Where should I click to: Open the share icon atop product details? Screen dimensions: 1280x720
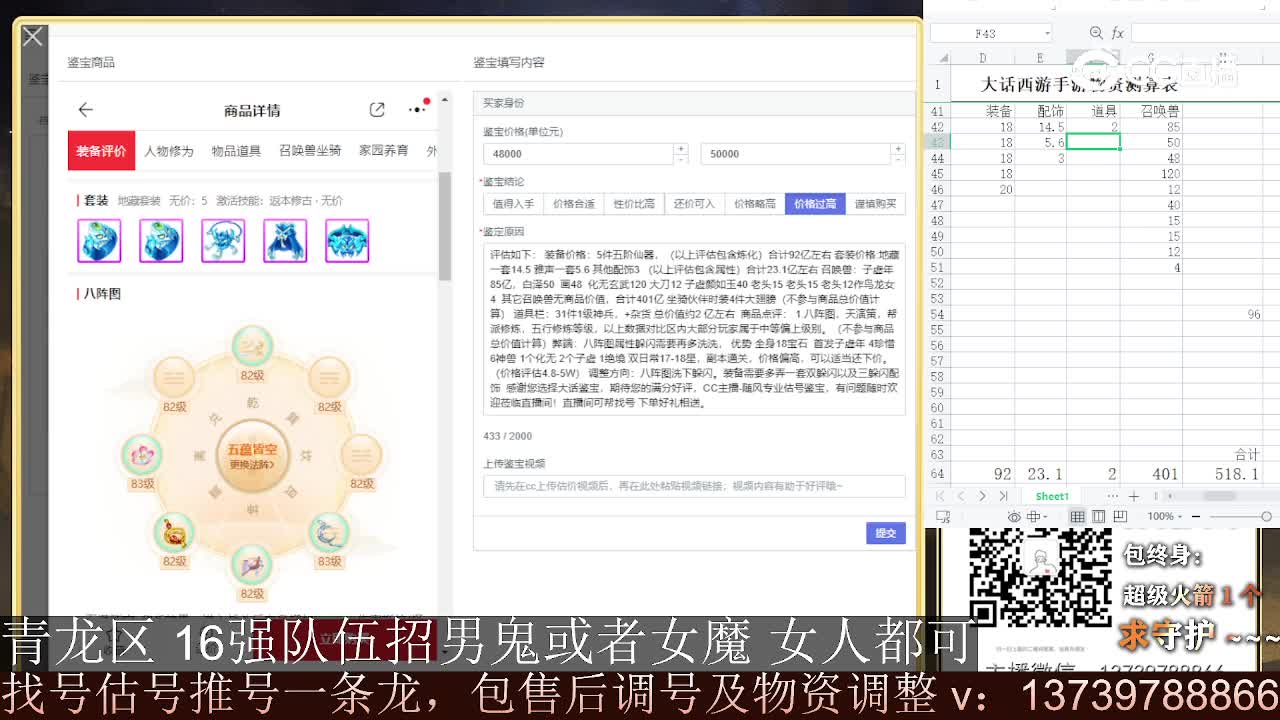coord(377,109)
